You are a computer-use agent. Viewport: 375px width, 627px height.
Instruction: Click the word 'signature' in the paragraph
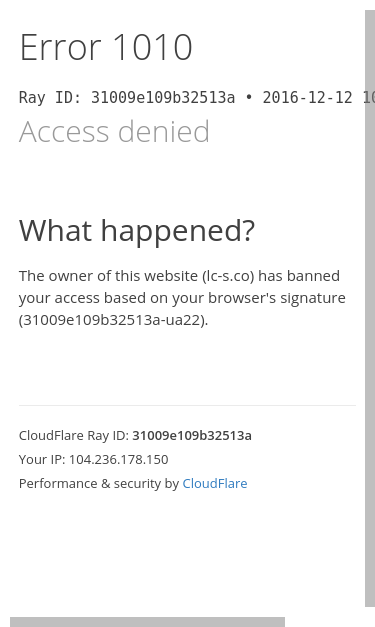click(313, 298)
